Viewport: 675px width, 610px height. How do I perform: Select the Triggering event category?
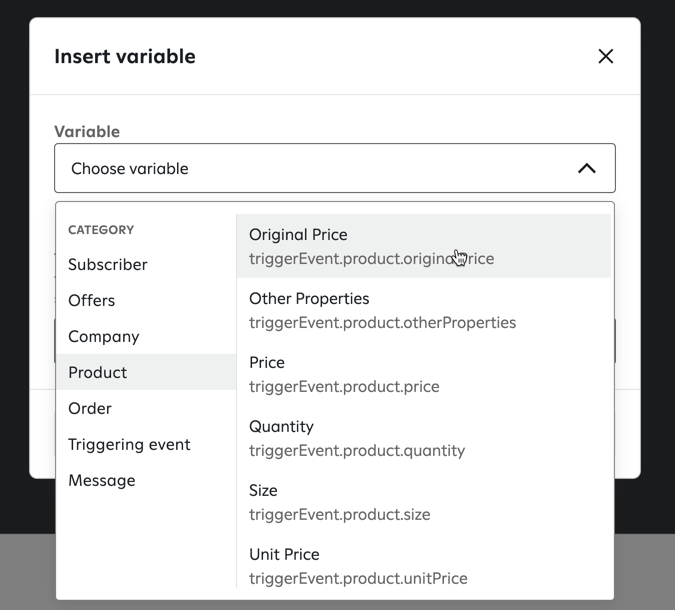pyautogui.click(x=146, y=444)
